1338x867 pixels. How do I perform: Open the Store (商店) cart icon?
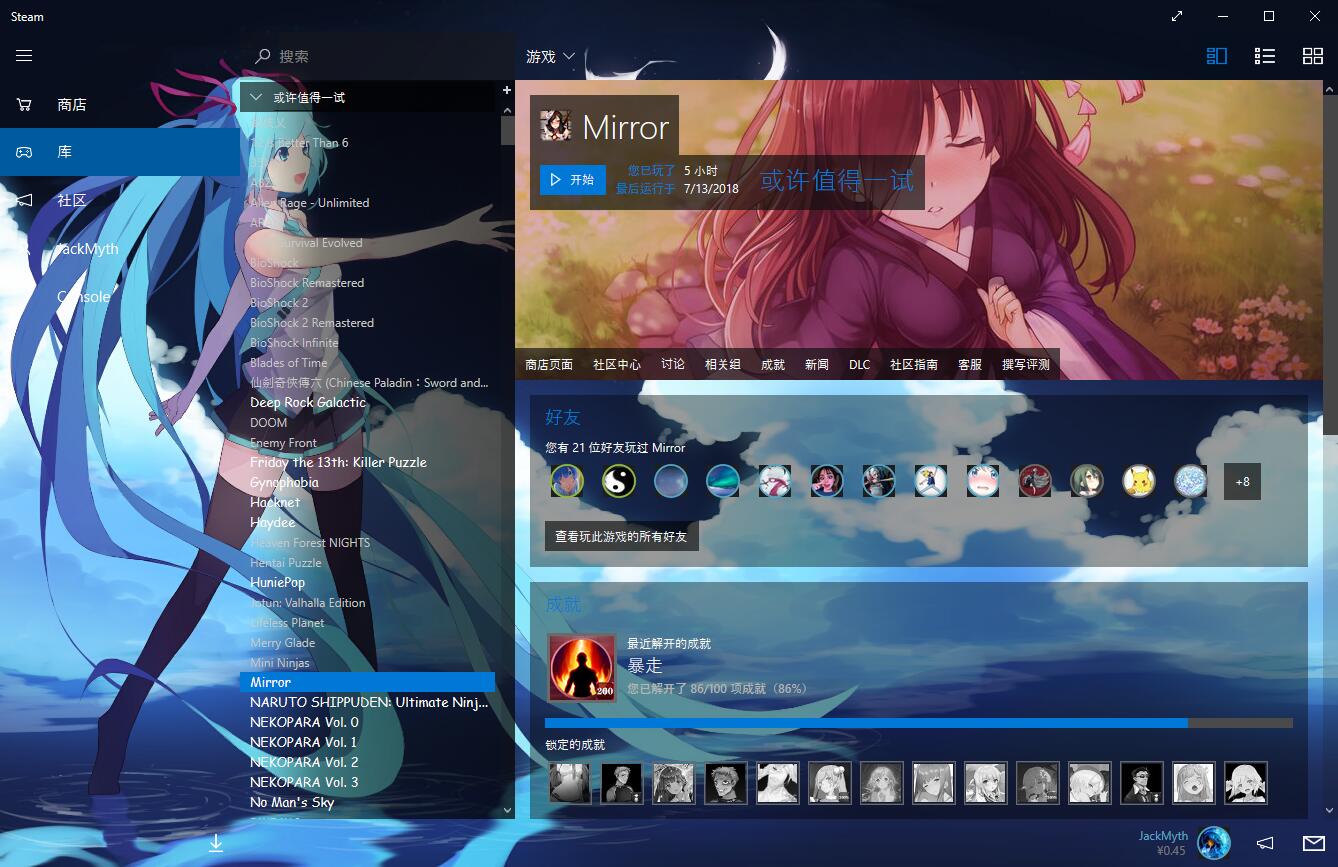click(24, 104)
